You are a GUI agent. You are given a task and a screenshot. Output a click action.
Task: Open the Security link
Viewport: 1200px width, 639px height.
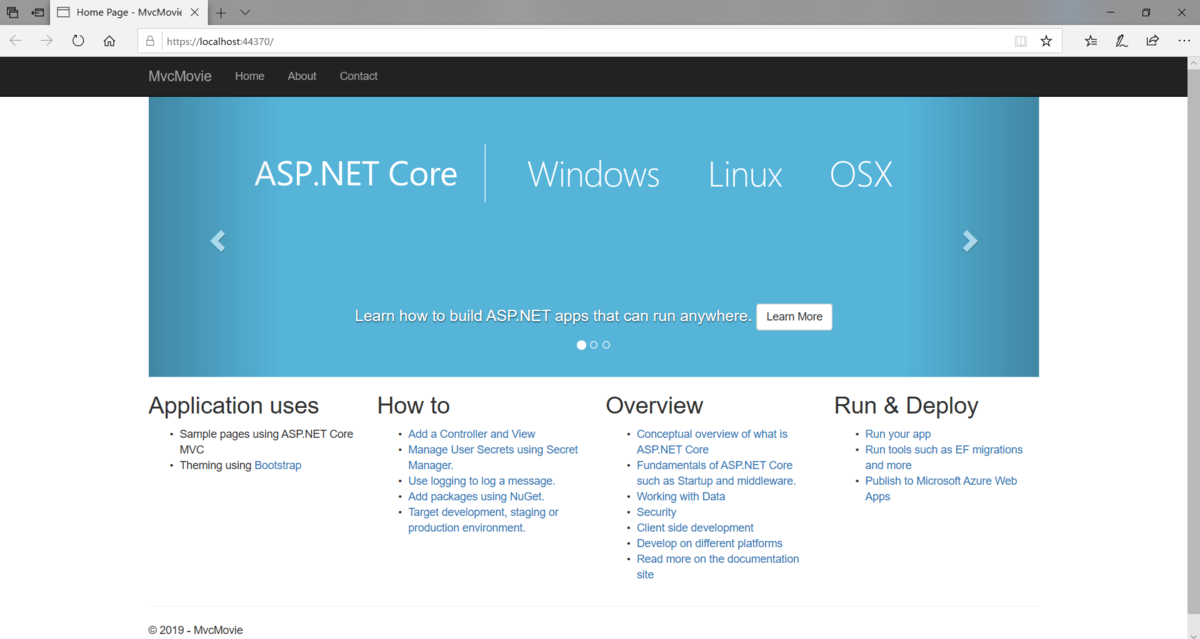(657, 512)
